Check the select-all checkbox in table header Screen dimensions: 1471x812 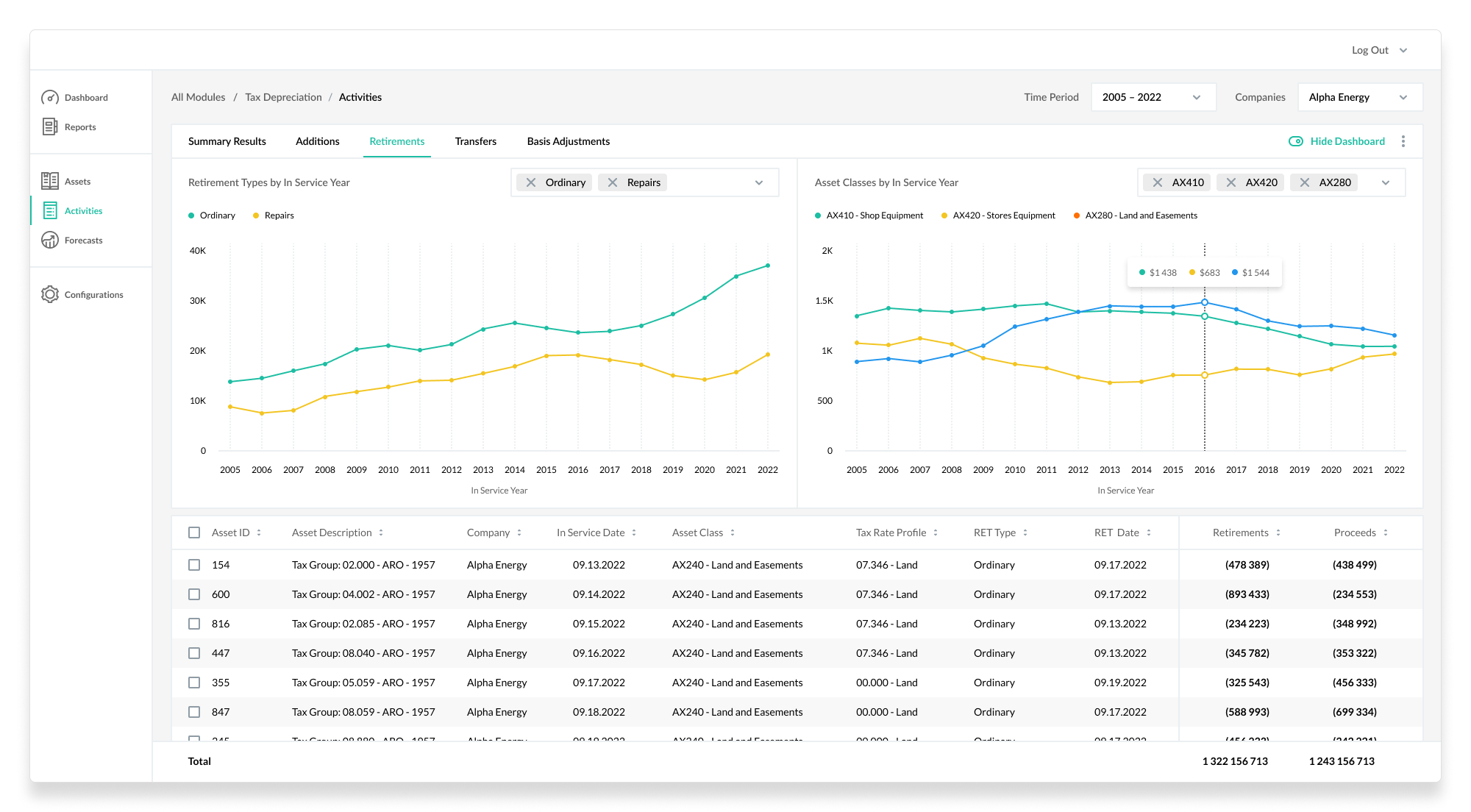[x=194, y=533]
